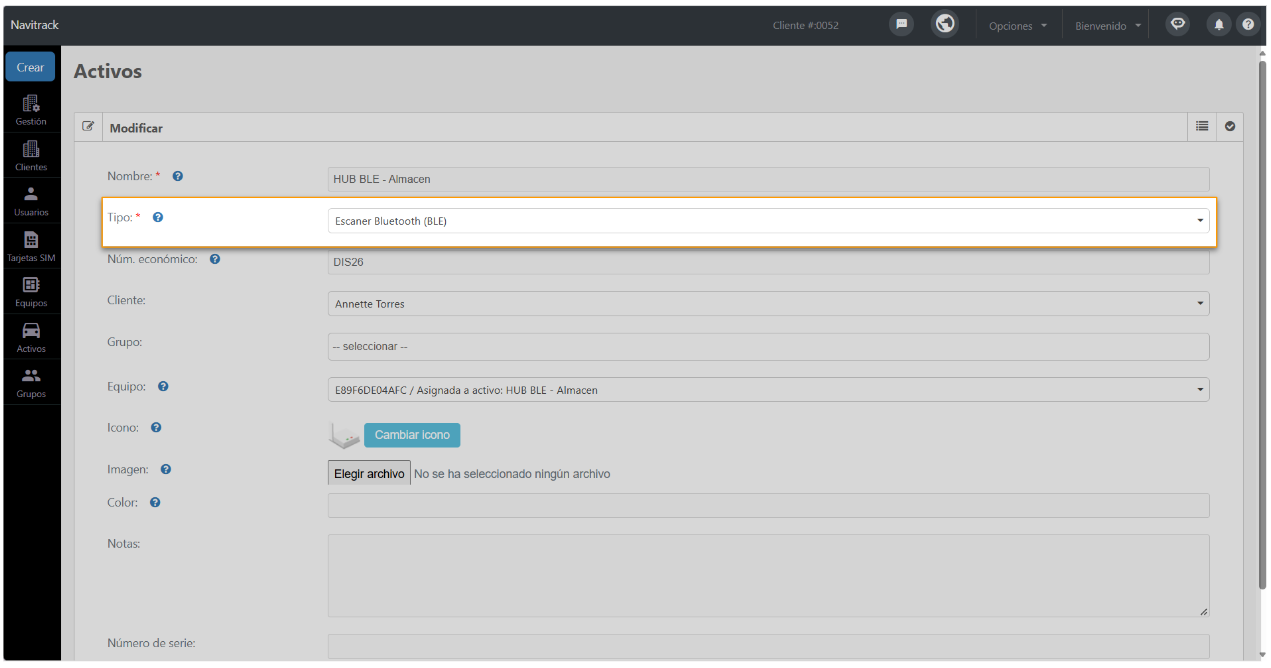Viewport: 1271px width, 668px height.
Task: Show help tooltip for Tipo field
Action: (x=158, y=217)
